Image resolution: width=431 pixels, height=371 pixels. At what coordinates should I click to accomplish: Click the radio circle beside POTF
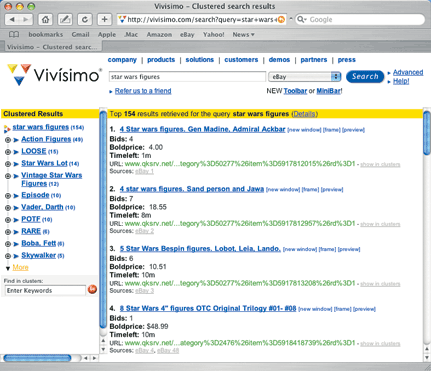tap(8, 220)
